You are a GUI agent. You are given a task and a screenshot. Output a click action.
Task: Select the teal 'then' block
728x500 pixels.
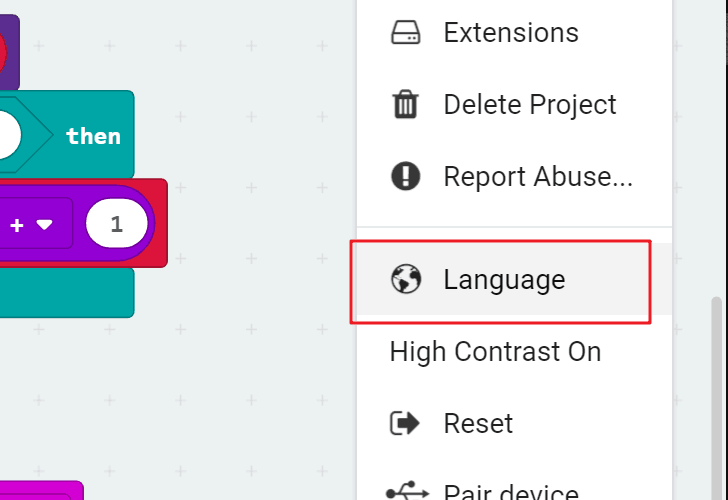[x=93, y=136]
